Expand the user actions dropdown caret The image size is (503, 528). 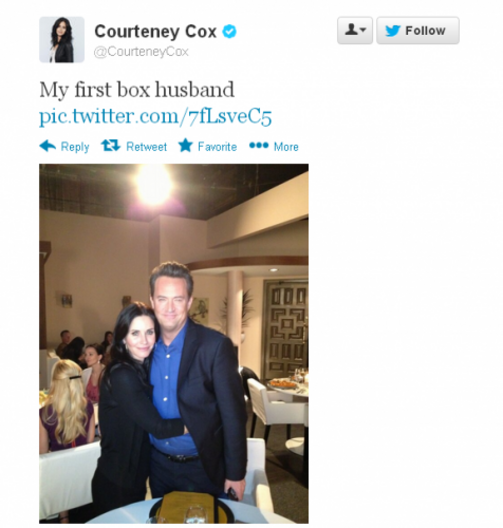[363, 30]
